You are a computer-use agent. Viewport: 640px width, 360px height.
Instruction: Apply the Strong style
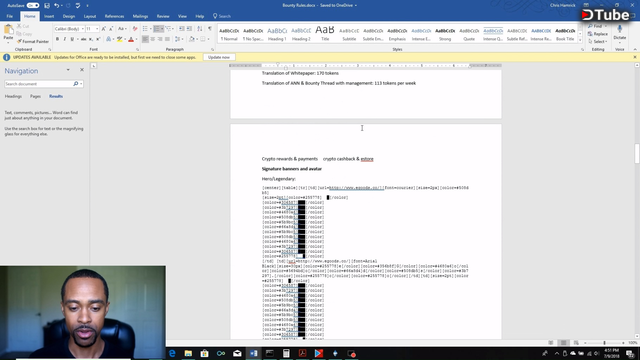coord(445,34)
